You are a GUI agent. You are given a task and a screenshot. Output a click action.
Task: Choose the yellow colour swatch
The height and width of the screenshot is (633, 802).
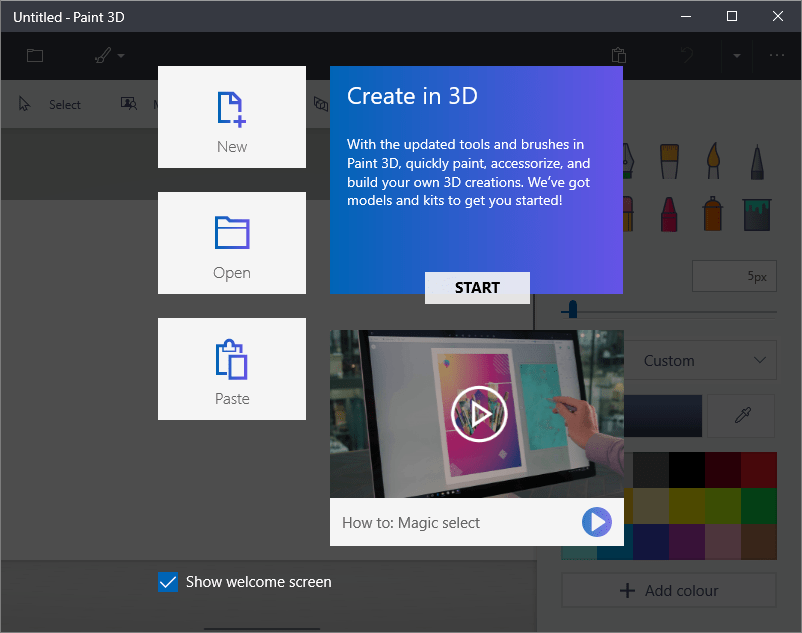[687, 506]
